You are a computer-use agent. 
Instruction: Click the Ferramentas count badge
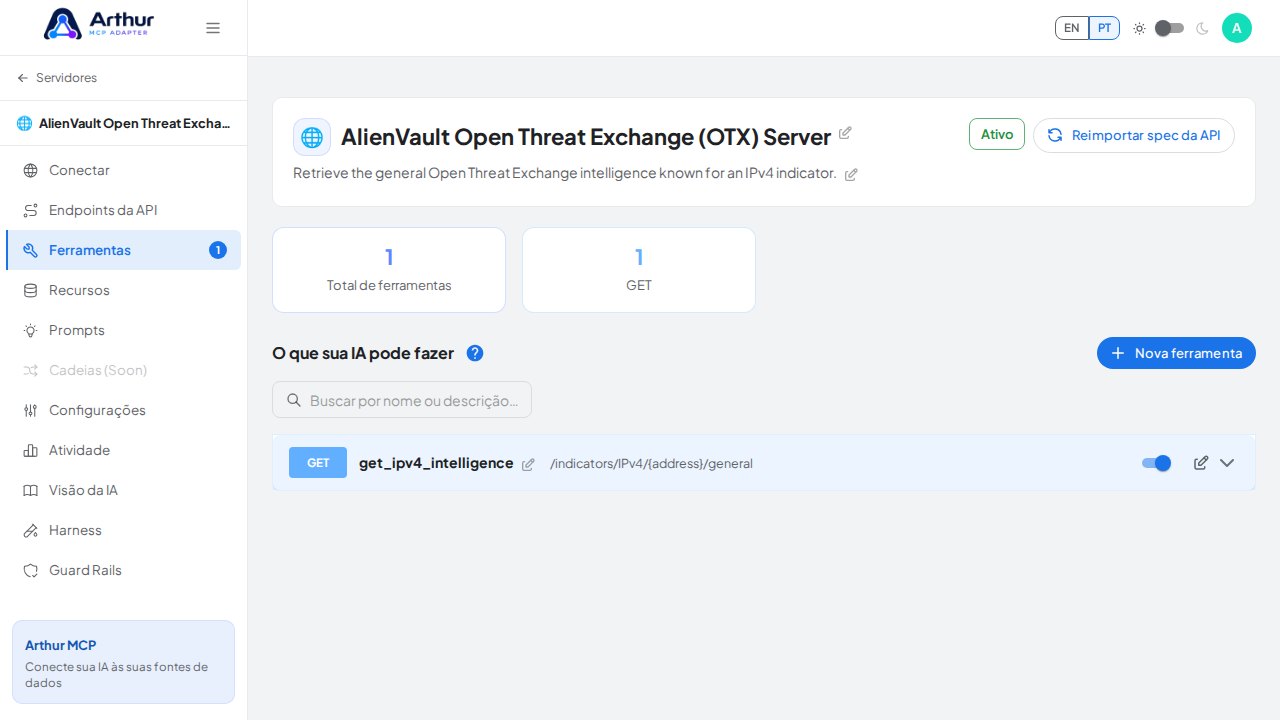tap(218, 250)
